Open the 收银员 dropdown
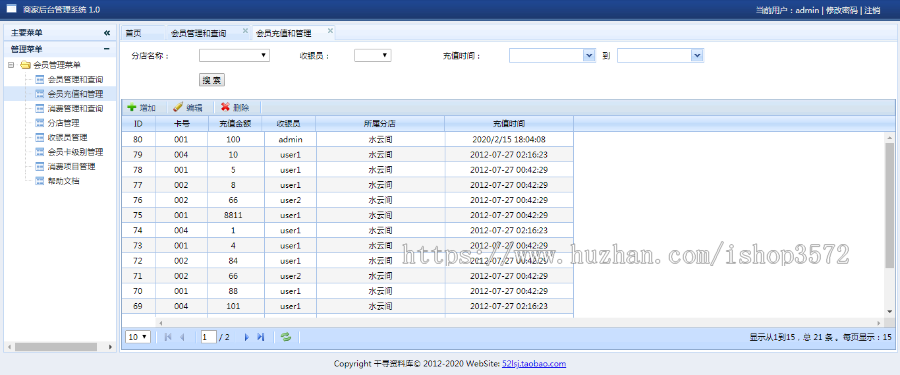This screenshot has height=375, width=900. click(373, 55)
